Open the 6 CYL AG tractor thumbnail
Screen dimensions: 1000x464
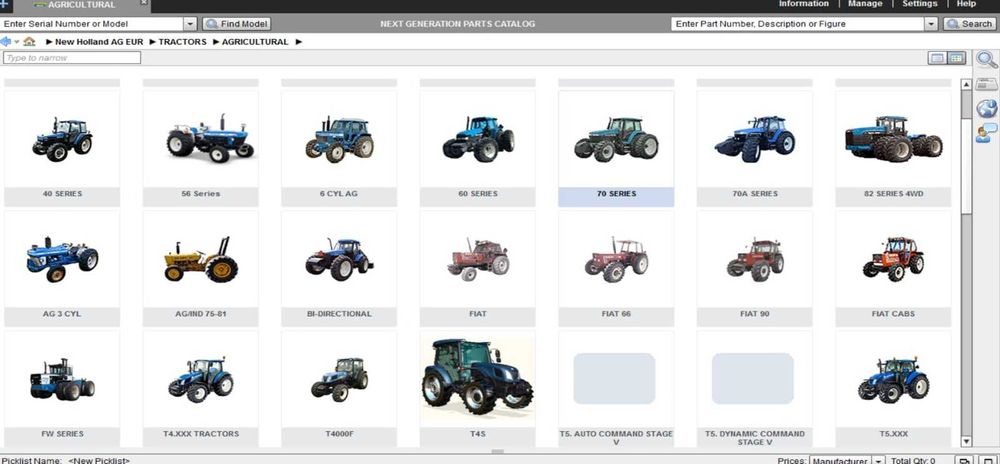pos(339,140)
